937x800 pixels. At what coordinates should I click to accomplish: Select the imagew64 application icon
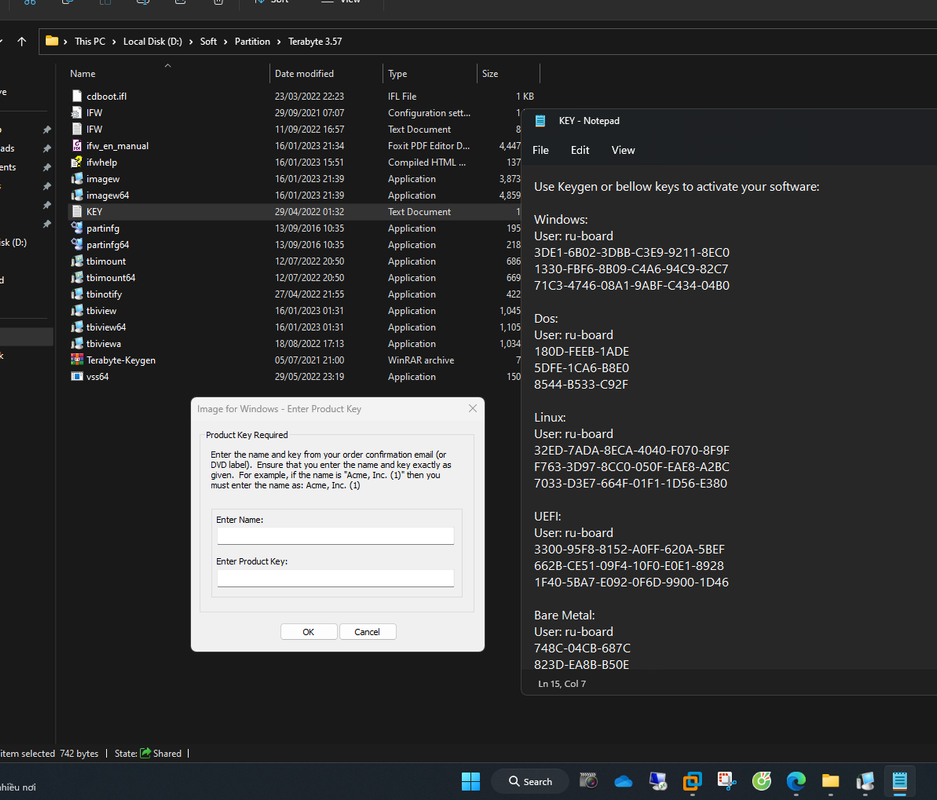coord(76,195)
